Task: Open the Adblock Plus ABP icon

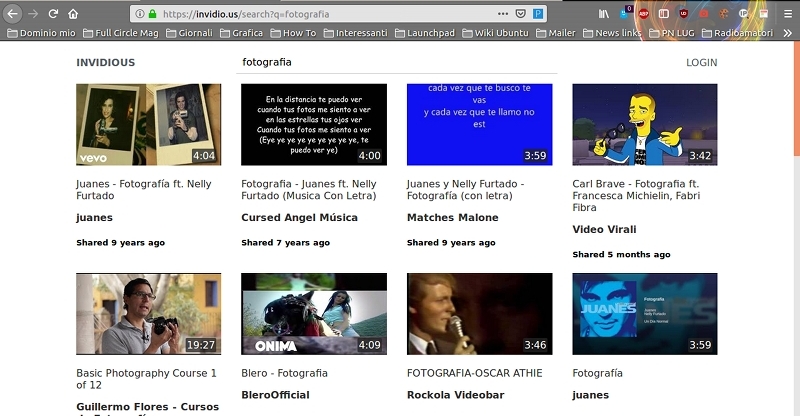Action: click(x=644, y=14)
